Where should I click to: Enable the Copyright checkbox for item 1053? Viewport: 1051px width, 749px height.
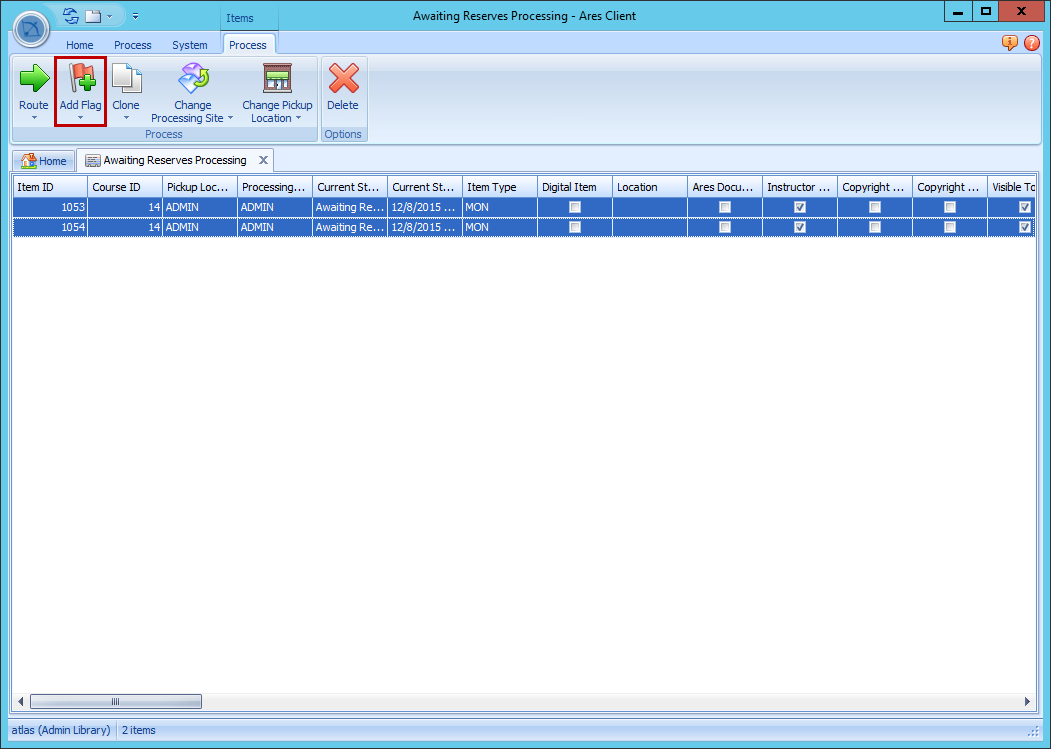874,207
